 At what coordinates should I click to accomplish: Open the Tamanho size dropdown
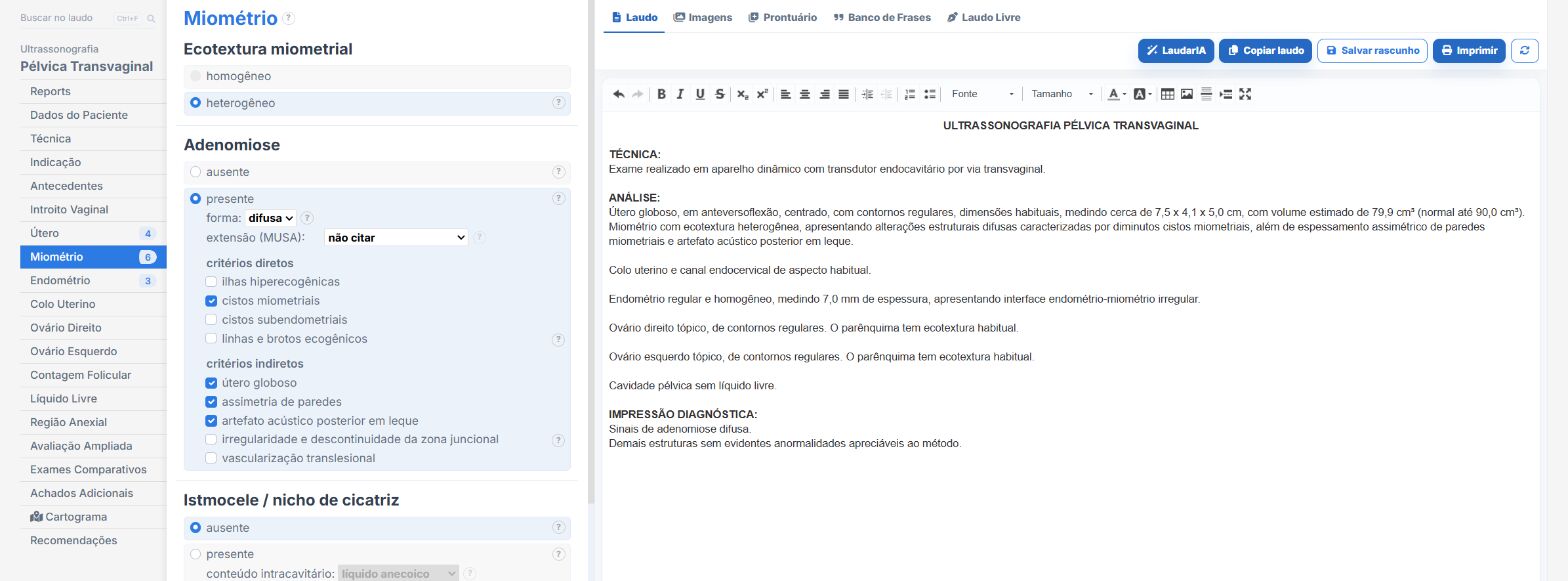point(1063,94)
